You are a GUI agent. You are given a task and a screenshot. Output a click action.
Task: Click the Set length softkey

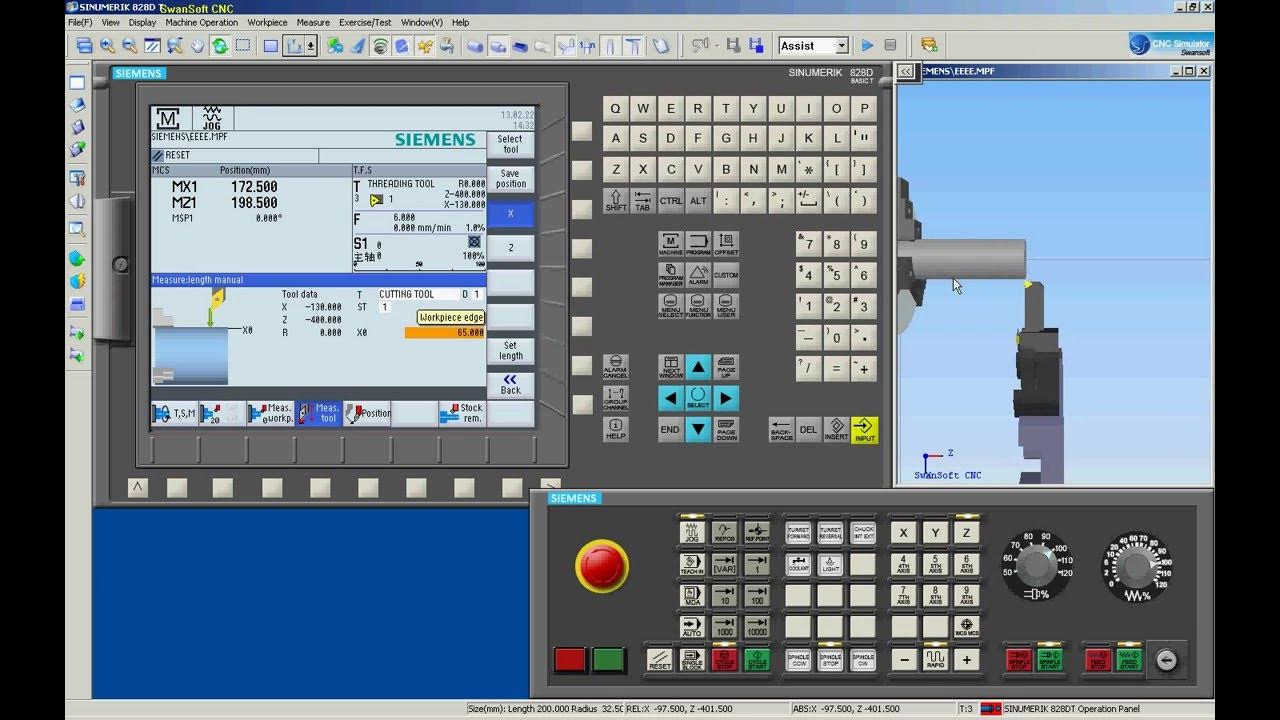[510, 351]
